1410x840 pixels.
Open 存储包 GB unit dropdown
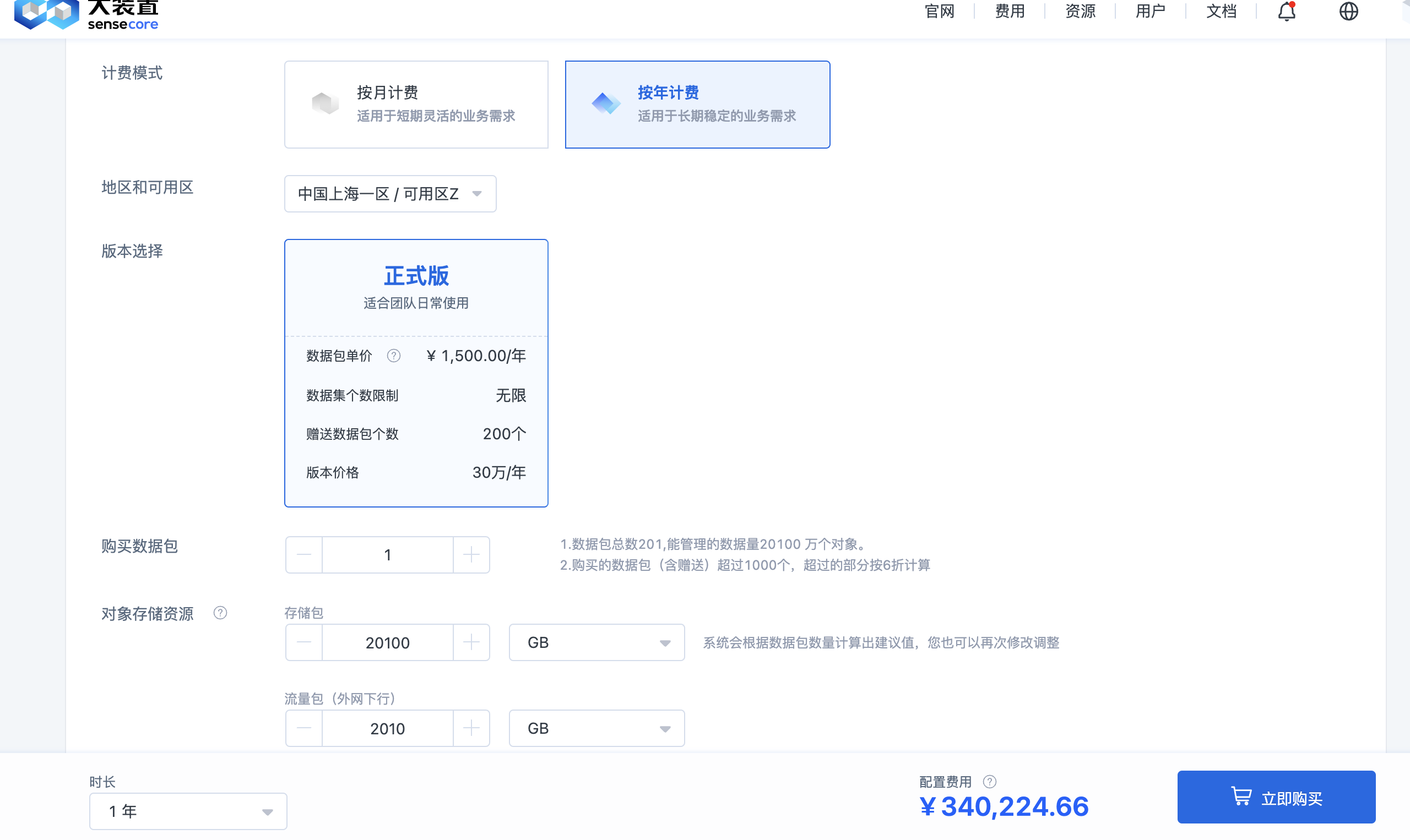[597, 642]
